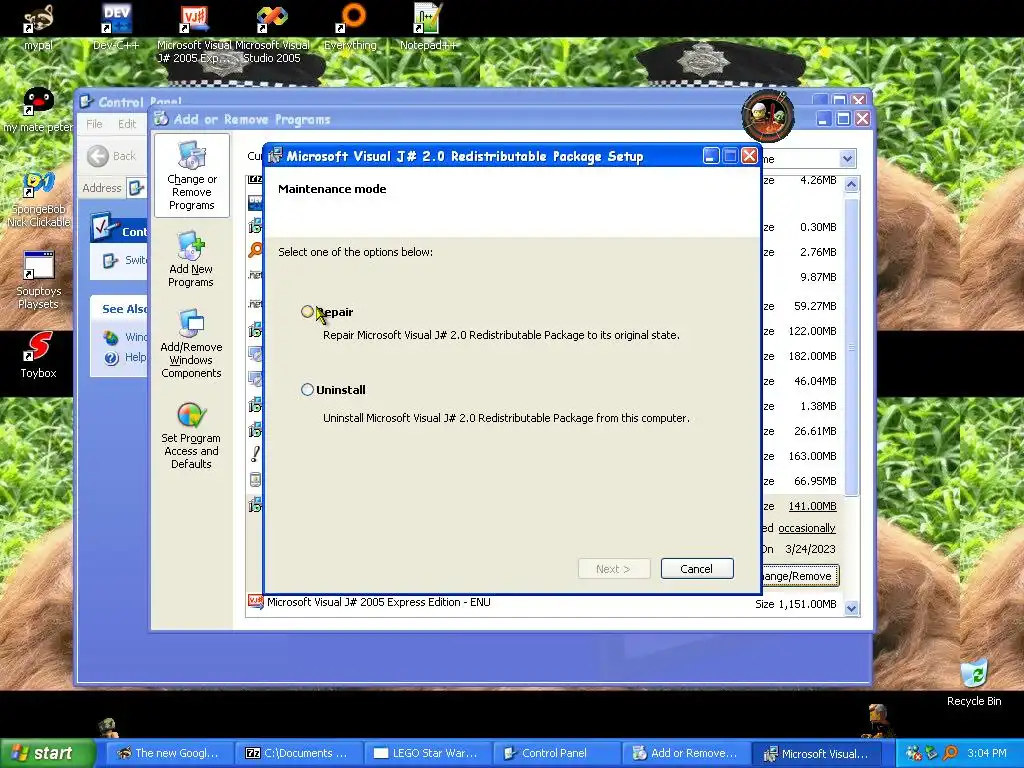This screenshot has height=768, width=1024.
Task: Click the J# Setup title bar icon
Action: (275, 156)
